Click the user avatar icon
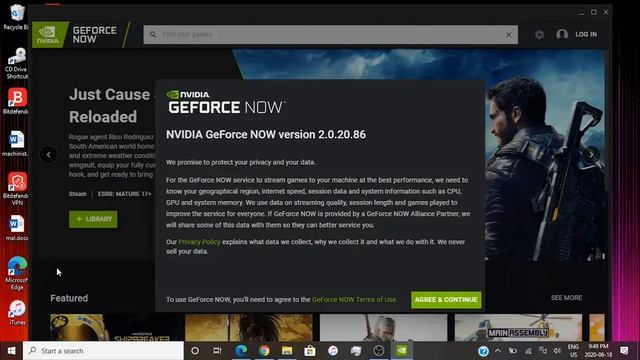The width and height of the screenshot is (640, 360). tap(562, 35)
